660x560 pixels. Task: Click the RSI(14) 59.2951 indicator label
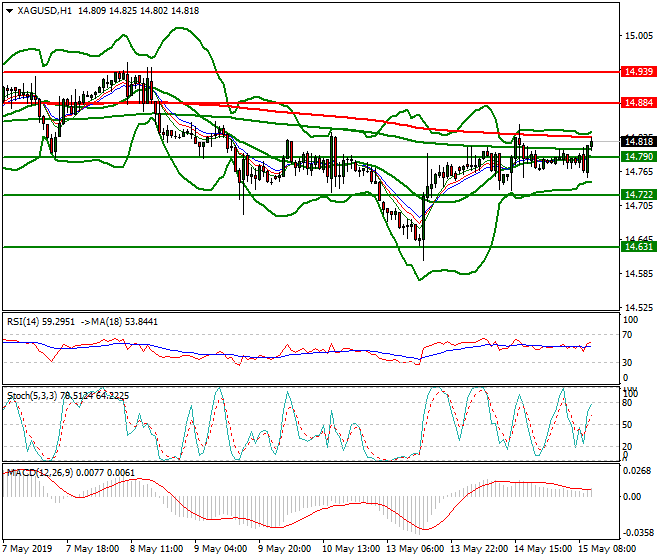click(x=41, y=322)
